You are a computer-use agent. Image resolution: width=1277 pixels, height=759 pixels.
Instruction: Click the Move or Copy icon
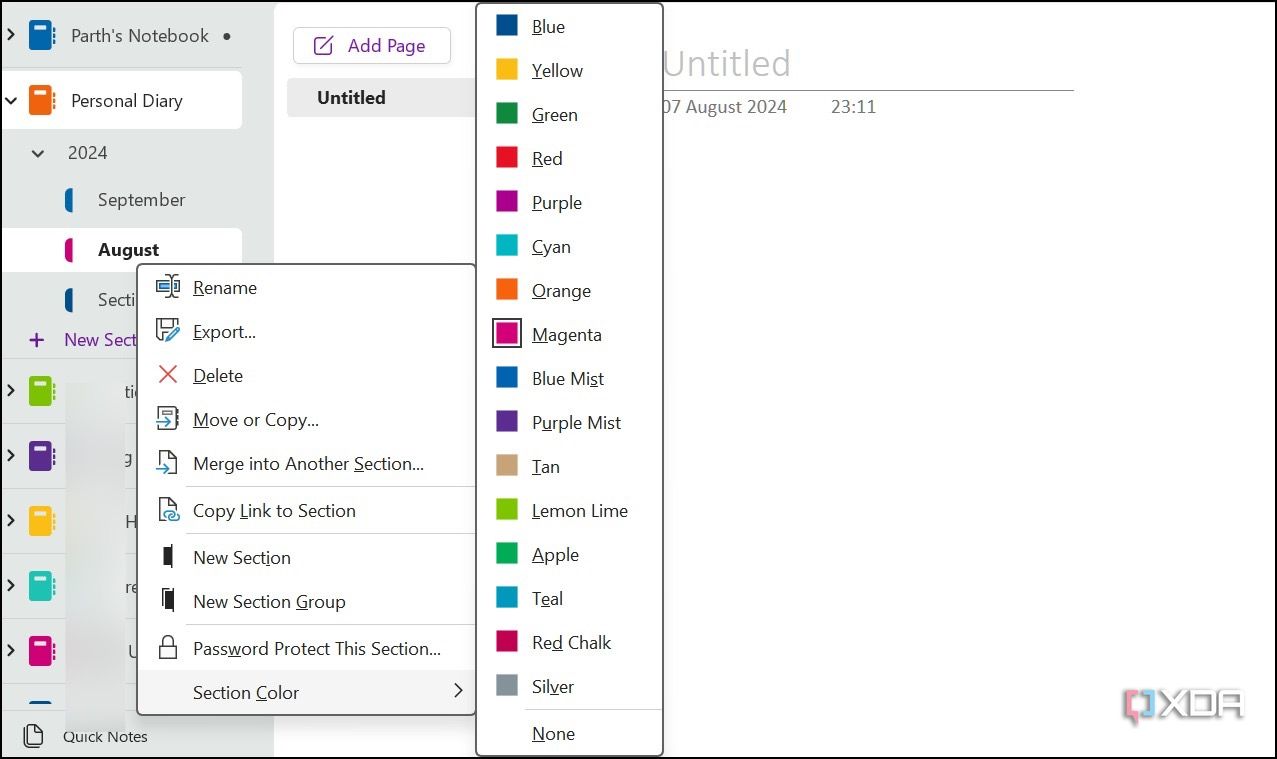point(168,419)
